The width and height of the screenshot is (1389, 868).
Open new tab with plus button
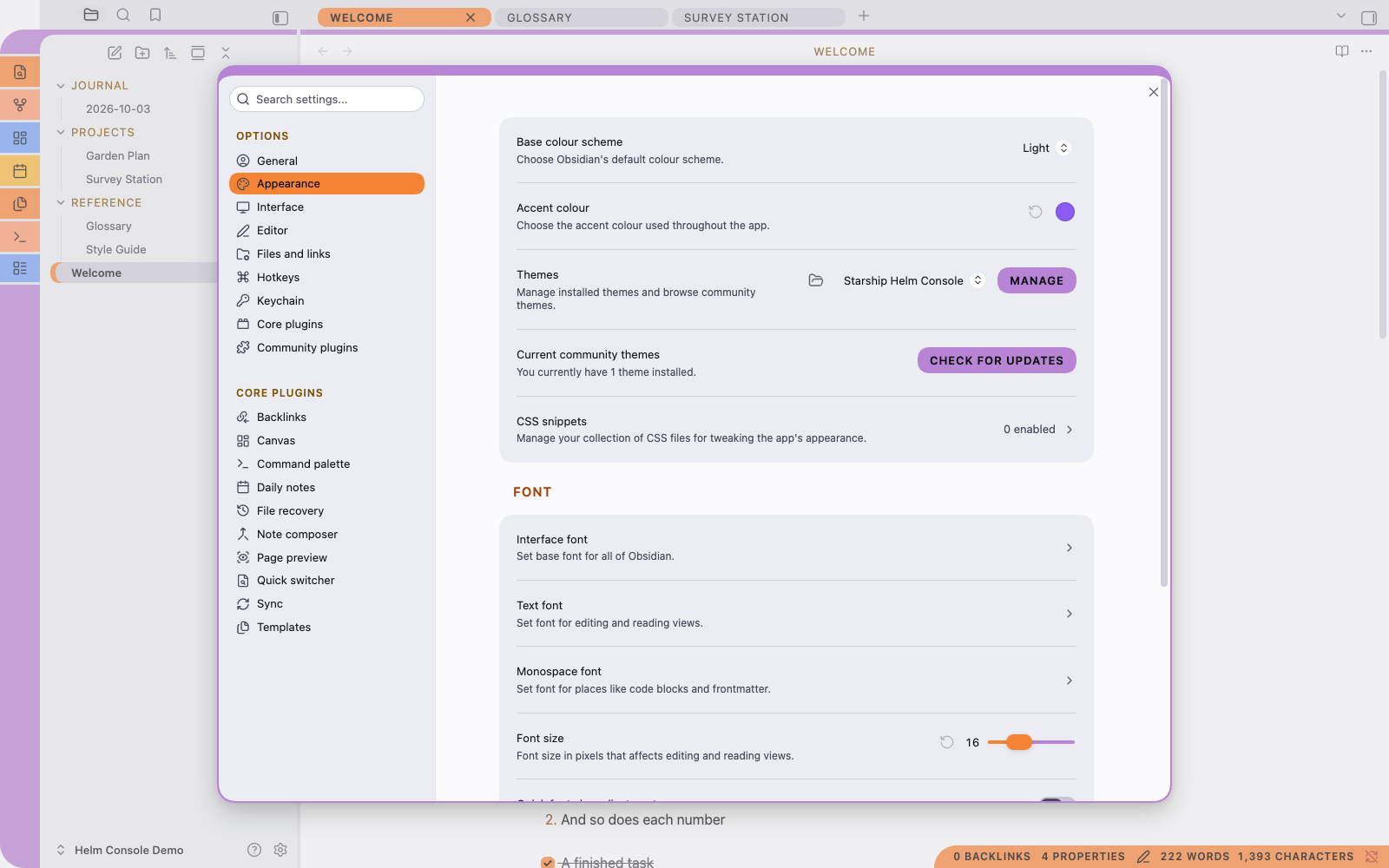point(864,16)
